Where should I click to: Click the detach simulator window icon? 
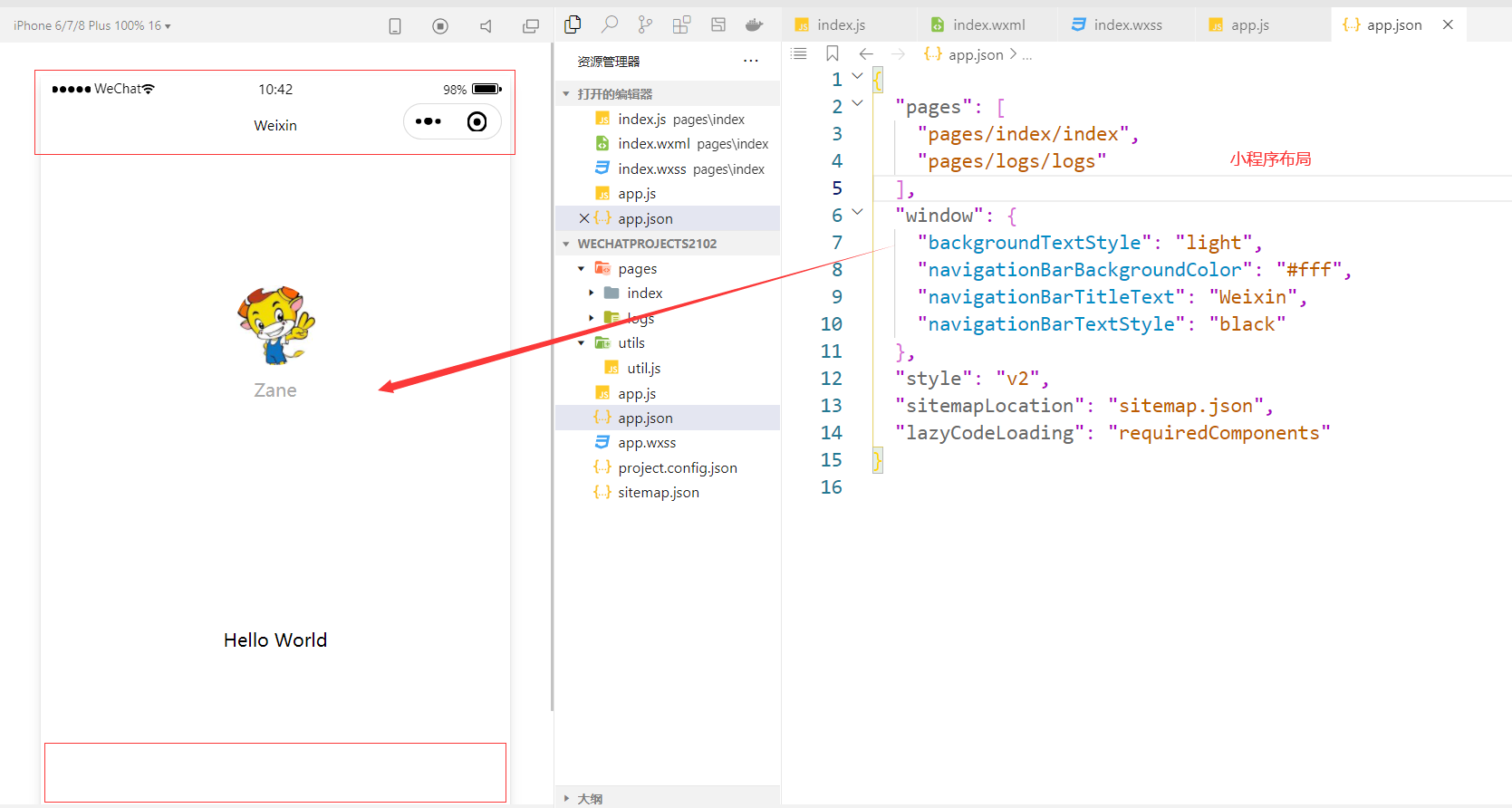click(x=531, y=26)
